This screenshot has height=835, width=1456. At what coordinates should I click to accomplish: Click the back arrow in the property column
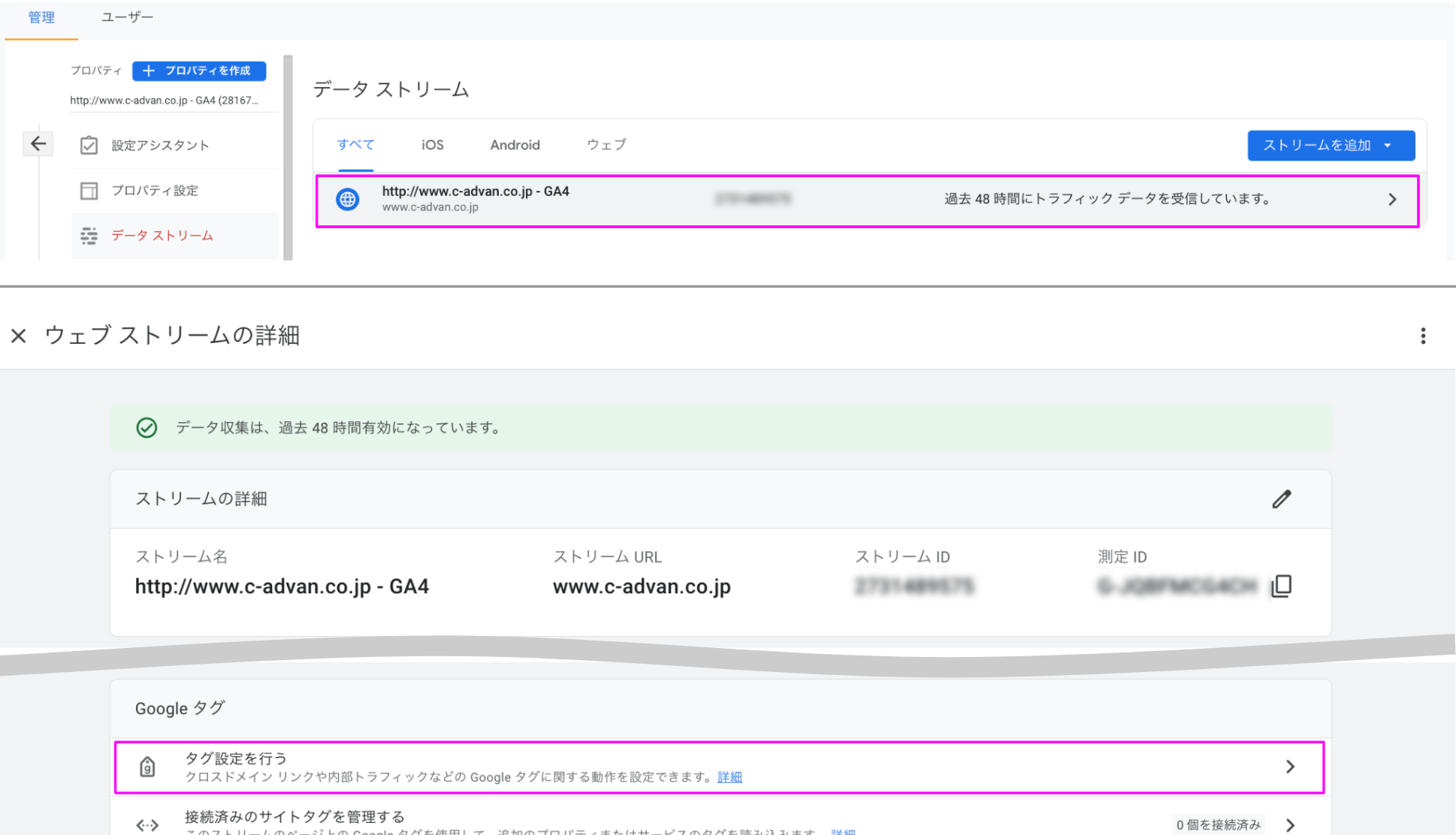(x=38, y=143)
